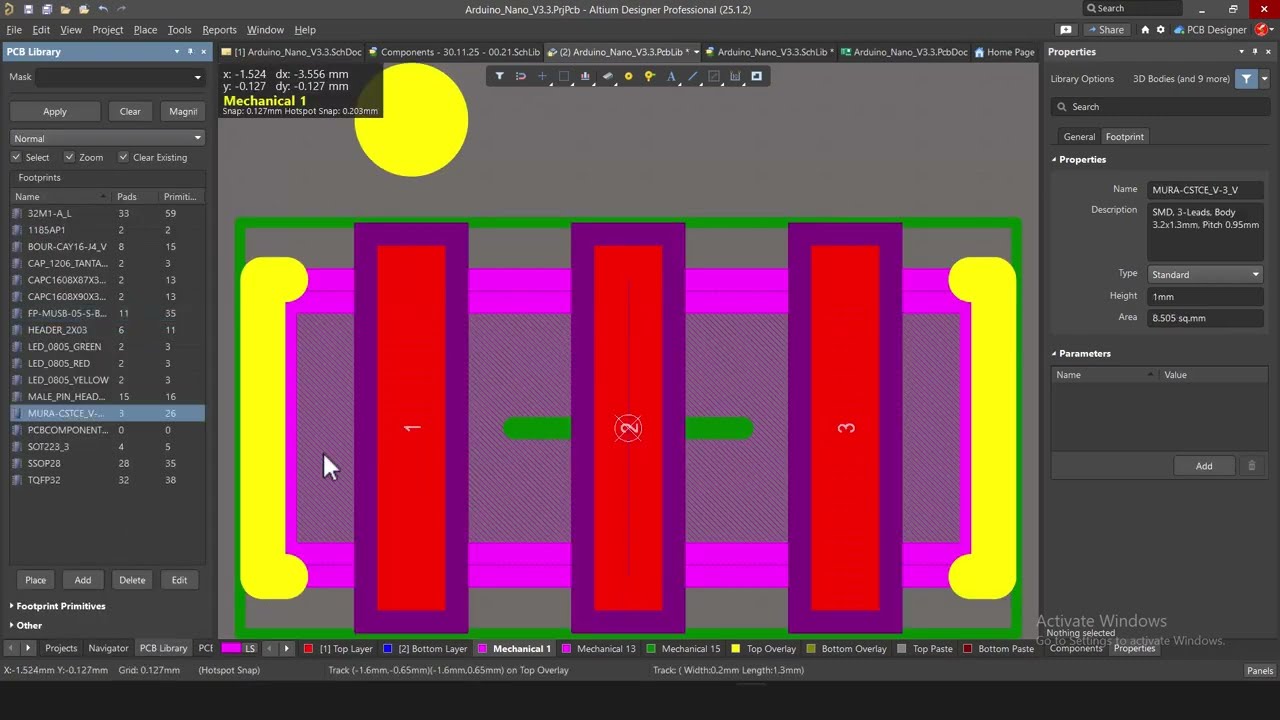Collapse the Properties section header

(x=1079, y=160)
